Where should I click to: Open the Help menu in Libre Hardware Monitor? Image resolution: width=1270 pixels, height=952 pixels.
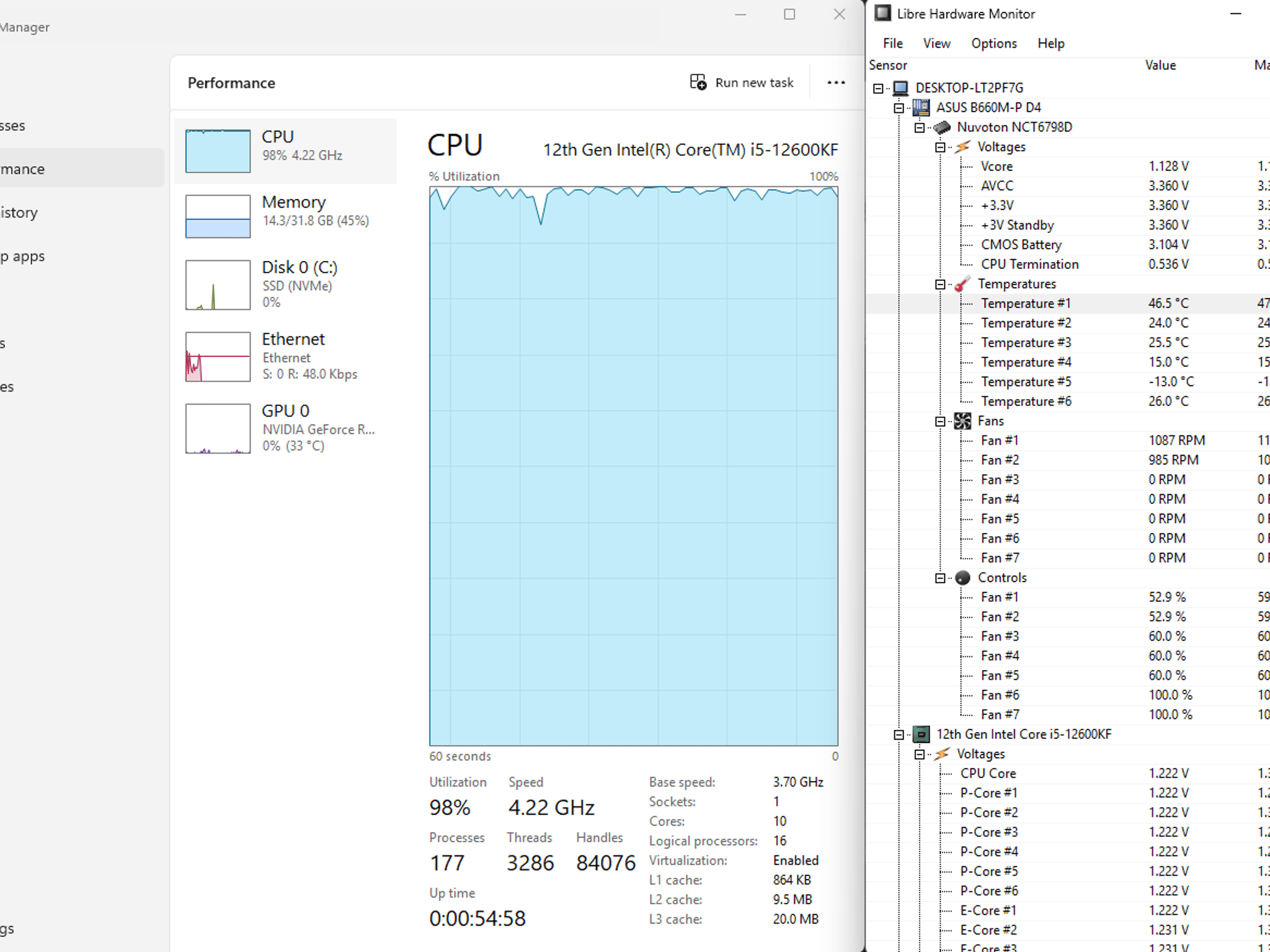(1051, 43)
